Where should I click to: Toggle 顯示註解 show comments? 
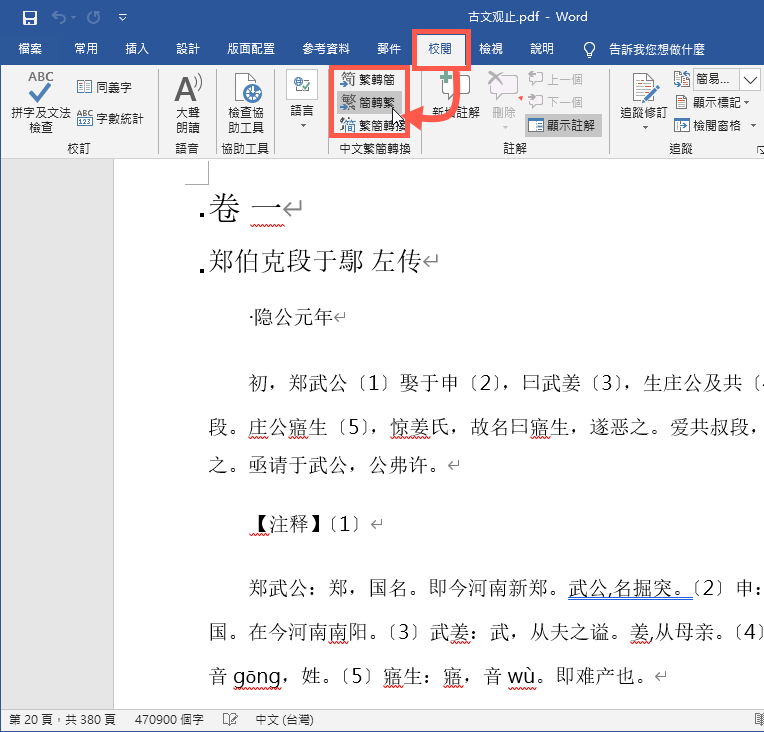click(564, 125)
